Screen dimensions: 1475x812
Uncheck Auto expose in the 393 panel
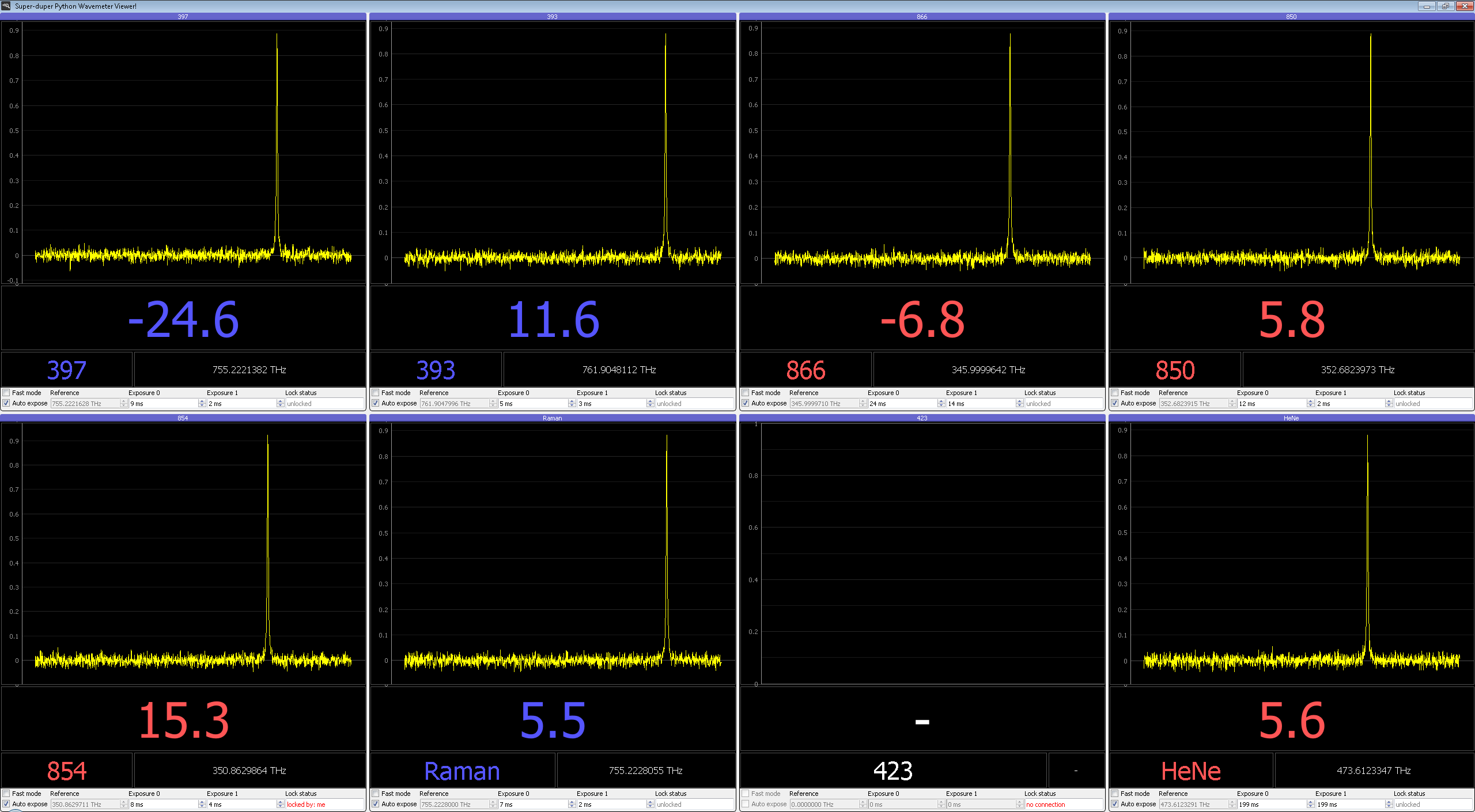pyautogui.click(x=376, y=403)
